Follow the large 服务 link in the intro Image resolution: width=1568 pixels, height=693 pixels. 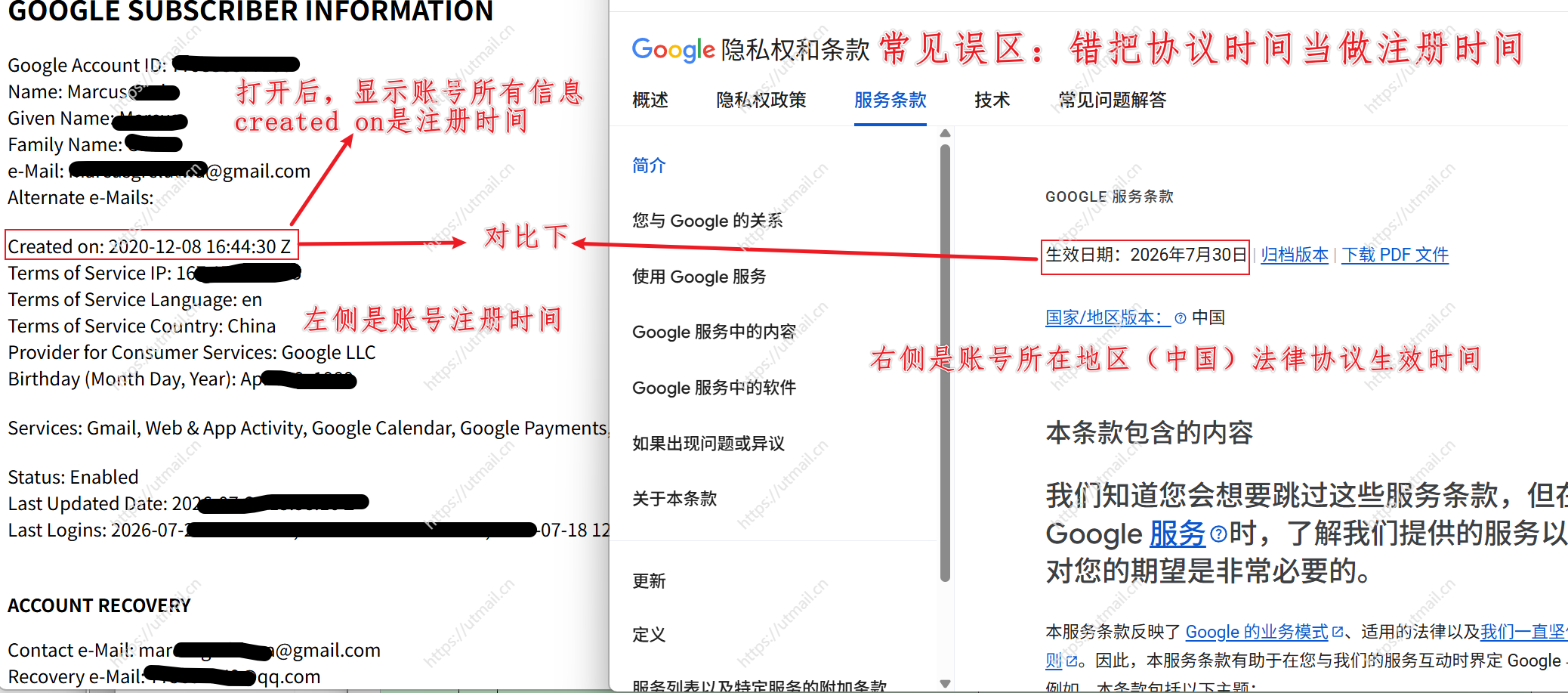(1178, 534)
